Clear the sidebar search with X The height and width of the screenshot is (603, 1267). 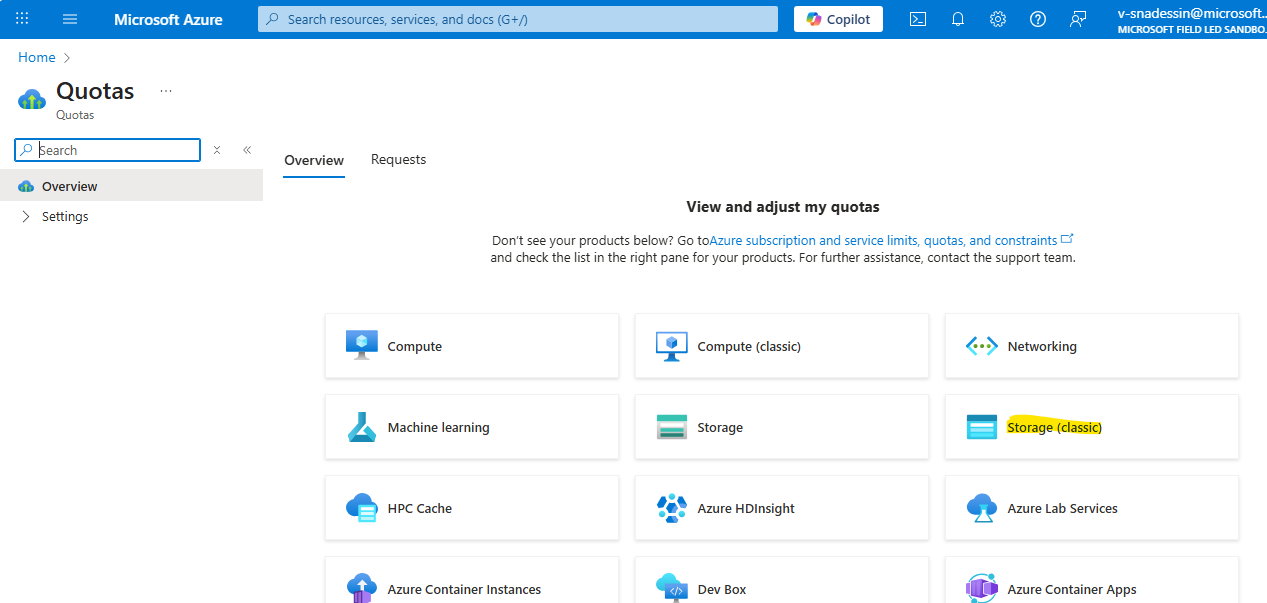(217, 150)
